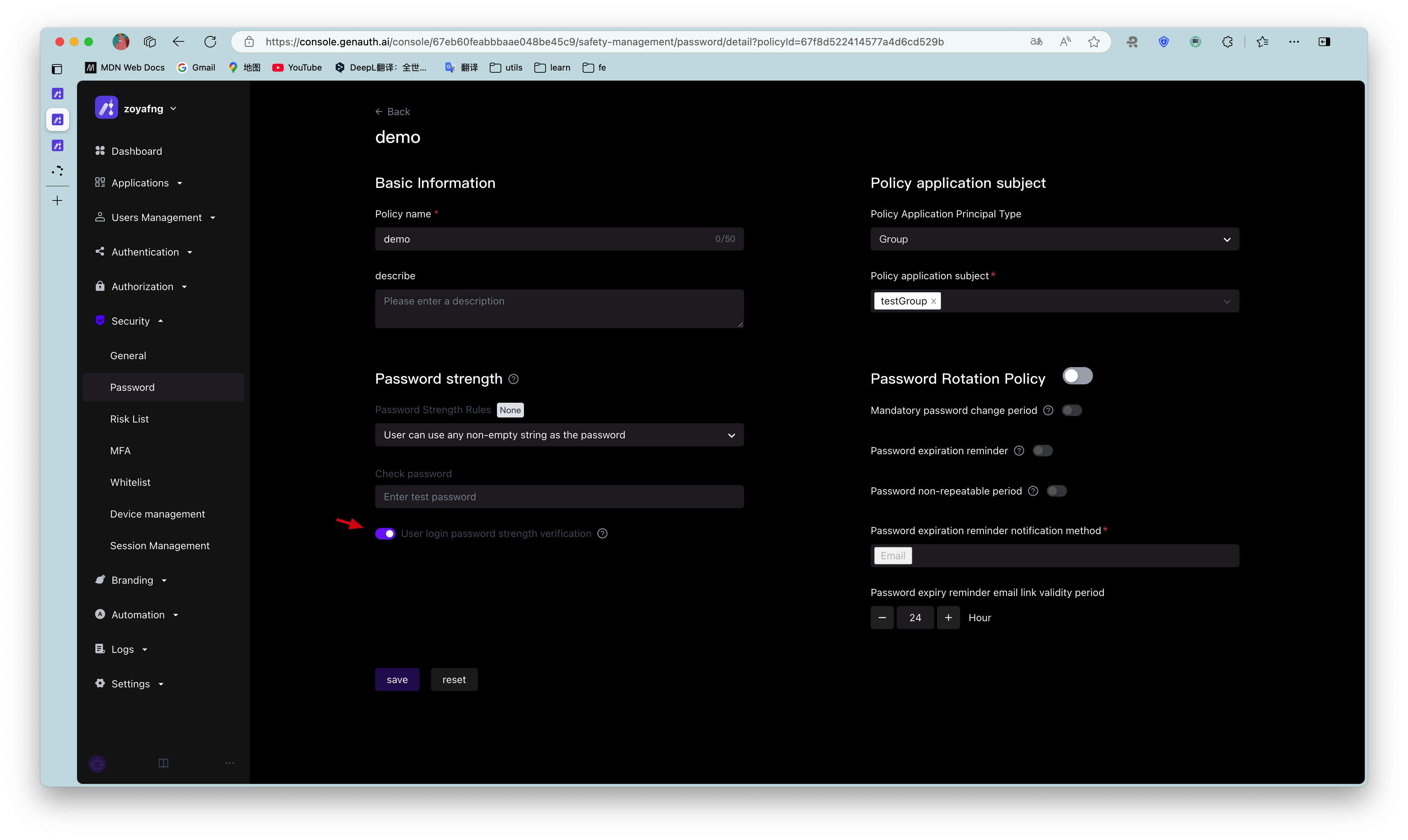Select MFA in the Security submenu
This screenshot has width=1408, height=840.
pos(120,451)
